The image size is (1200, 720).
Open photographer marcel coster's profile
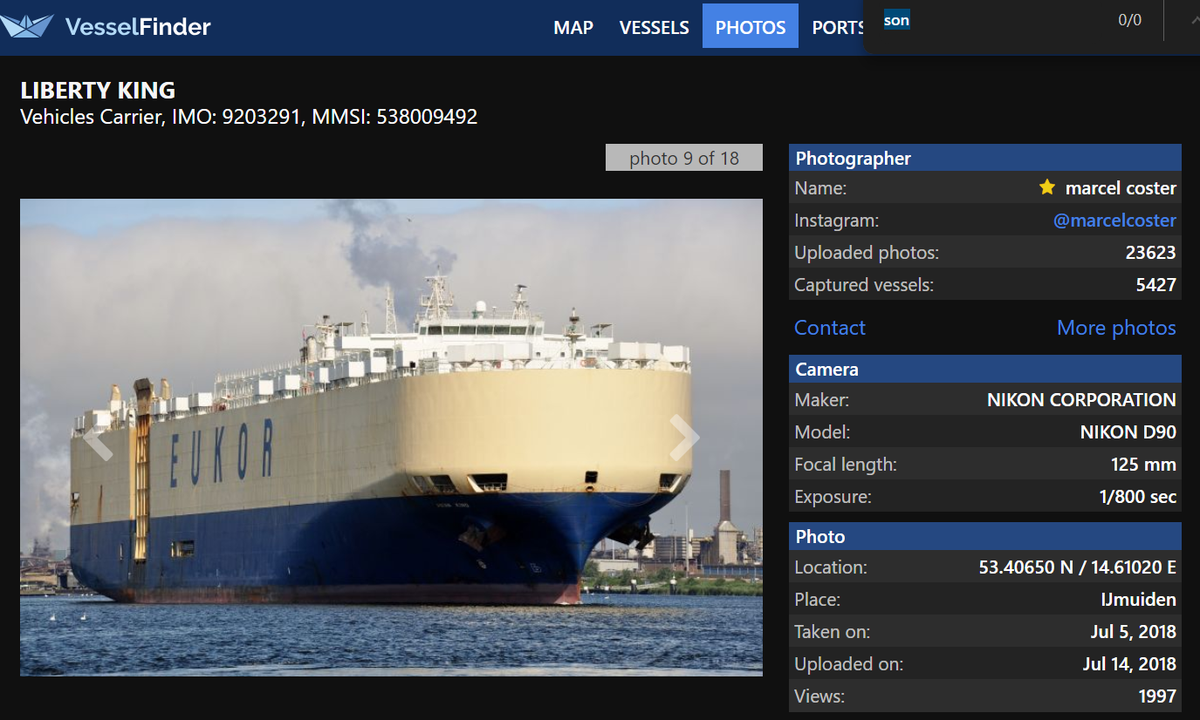click(1120, 188)
